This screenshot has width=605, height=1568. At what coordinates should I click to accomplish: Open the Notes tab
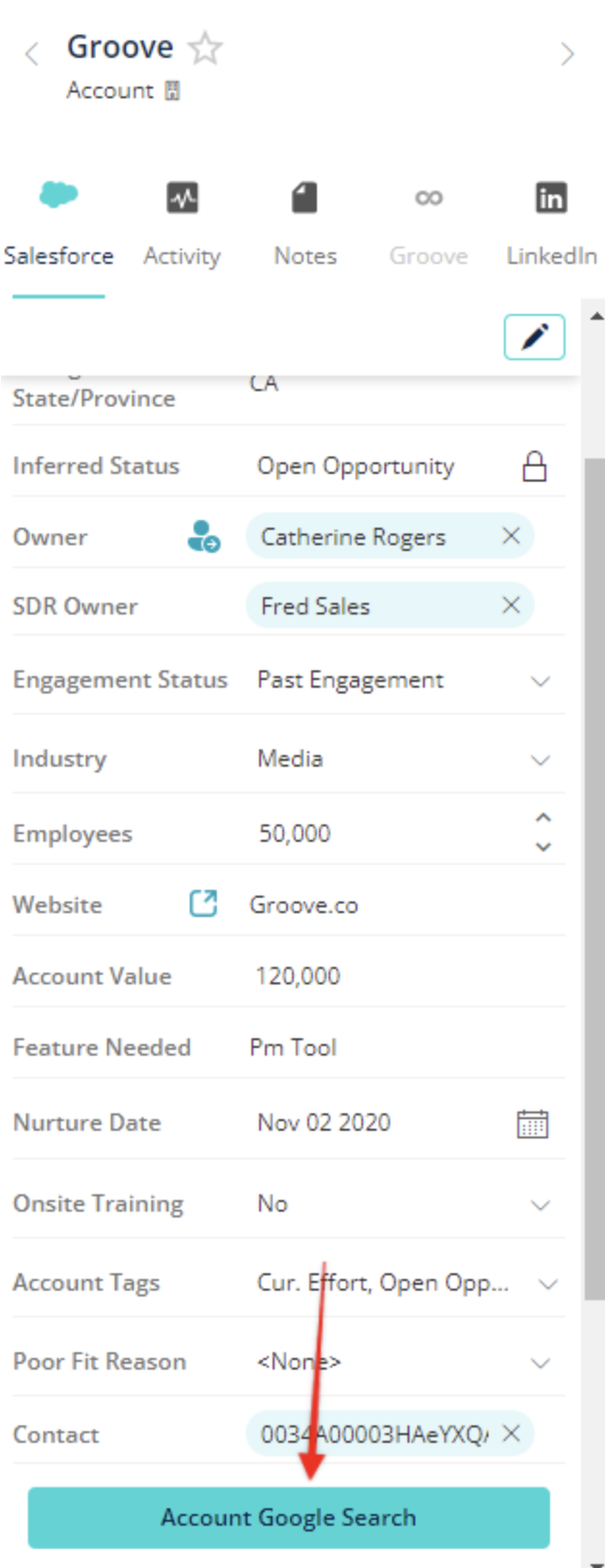click(305, 256)
